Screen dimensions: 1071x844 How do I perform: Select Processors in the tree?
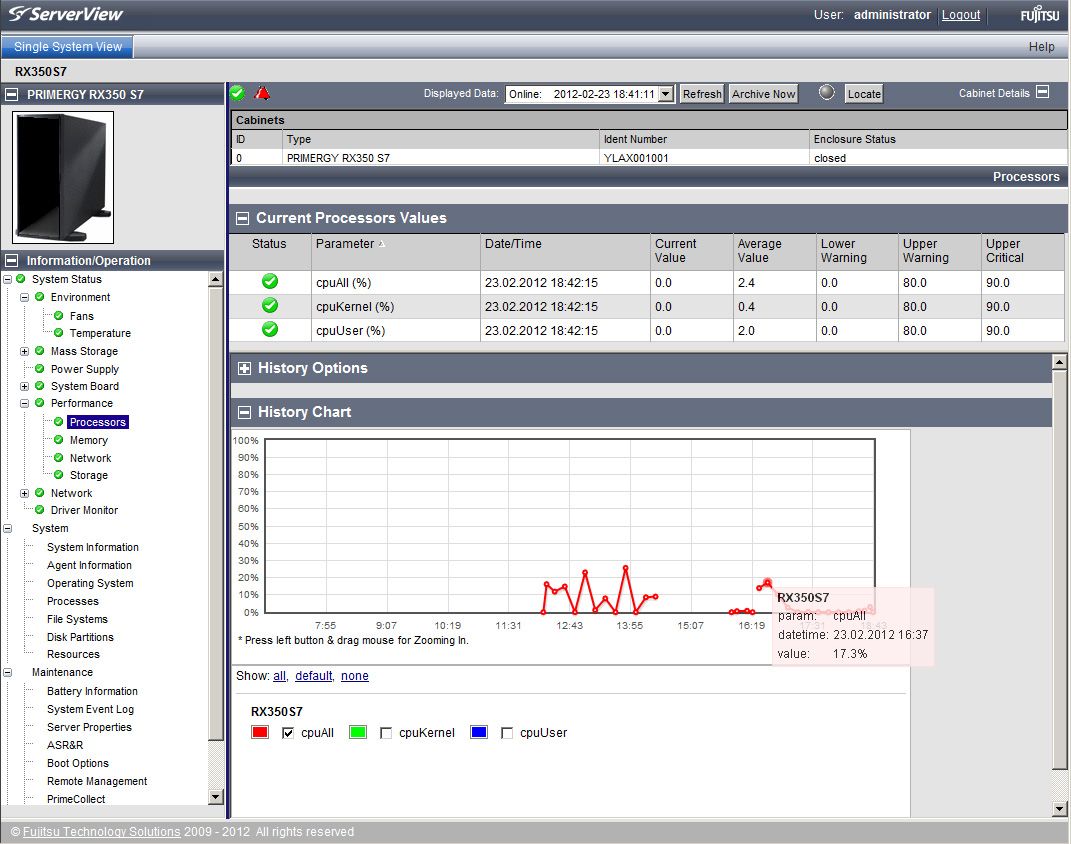pyautogui.click(x=98, y=422)
